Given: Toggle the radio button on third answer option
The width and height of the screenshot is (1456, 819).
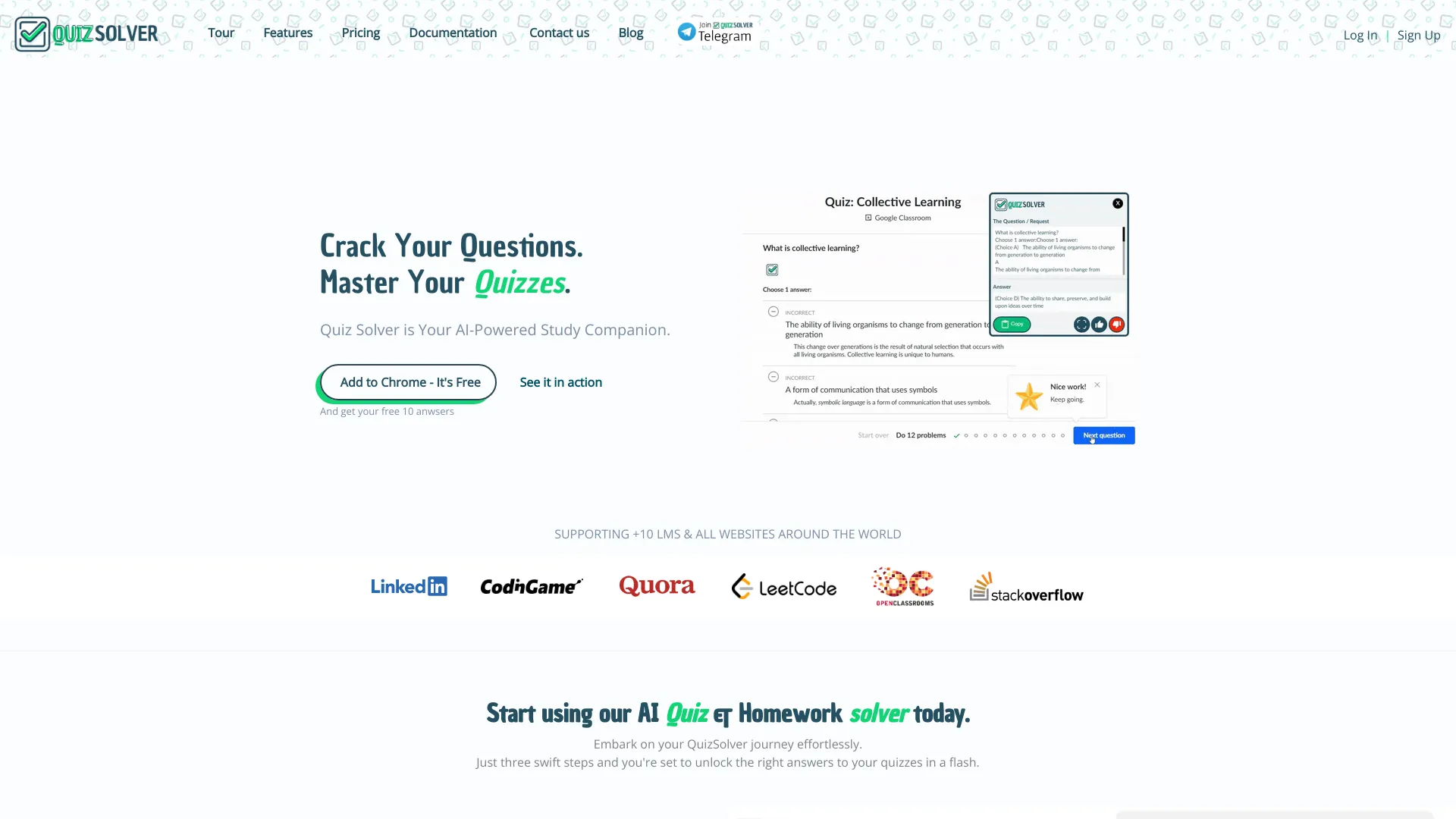Looking at the screenshot, I should click(x=773, y=420).
